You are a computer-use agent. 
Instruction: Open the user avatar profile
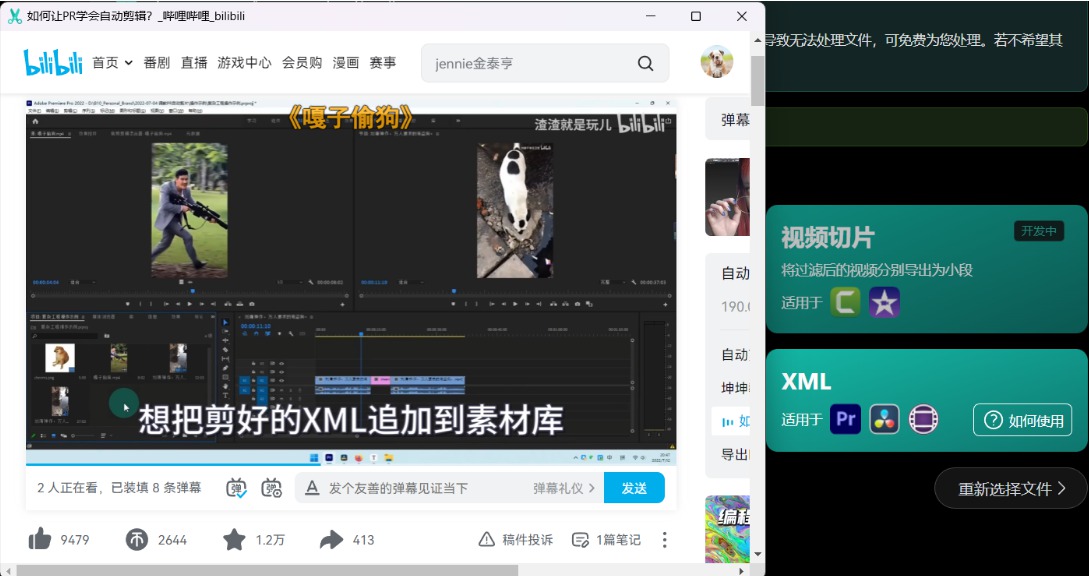[x=717, y=62]
